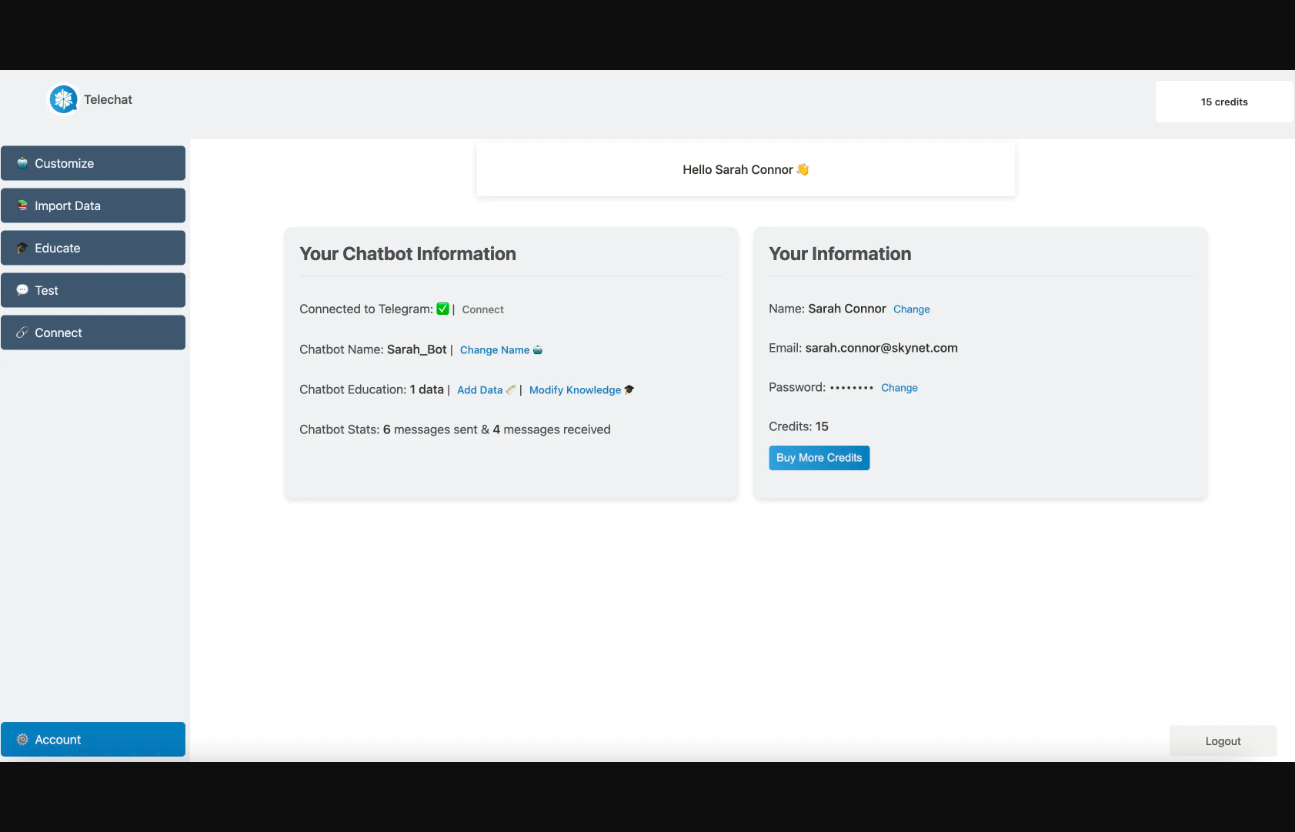The image size is (1295, 832).
Task: Click Change link next to Password
Action: [899, 388]
